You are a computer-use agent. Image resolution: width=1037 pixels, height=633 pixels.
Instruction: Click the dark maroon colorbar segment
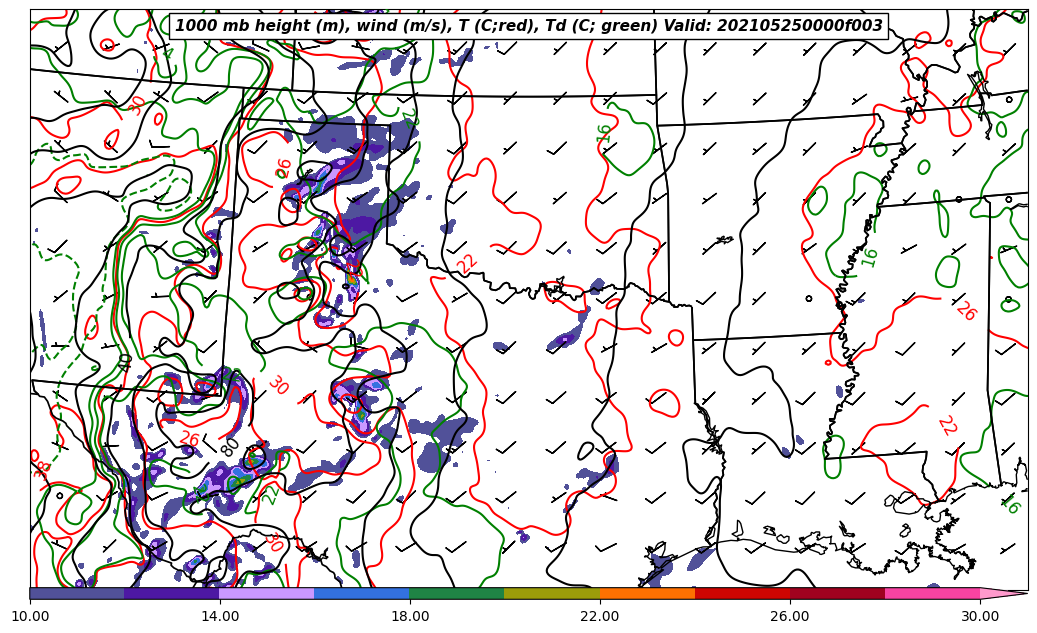pos(837,593)
